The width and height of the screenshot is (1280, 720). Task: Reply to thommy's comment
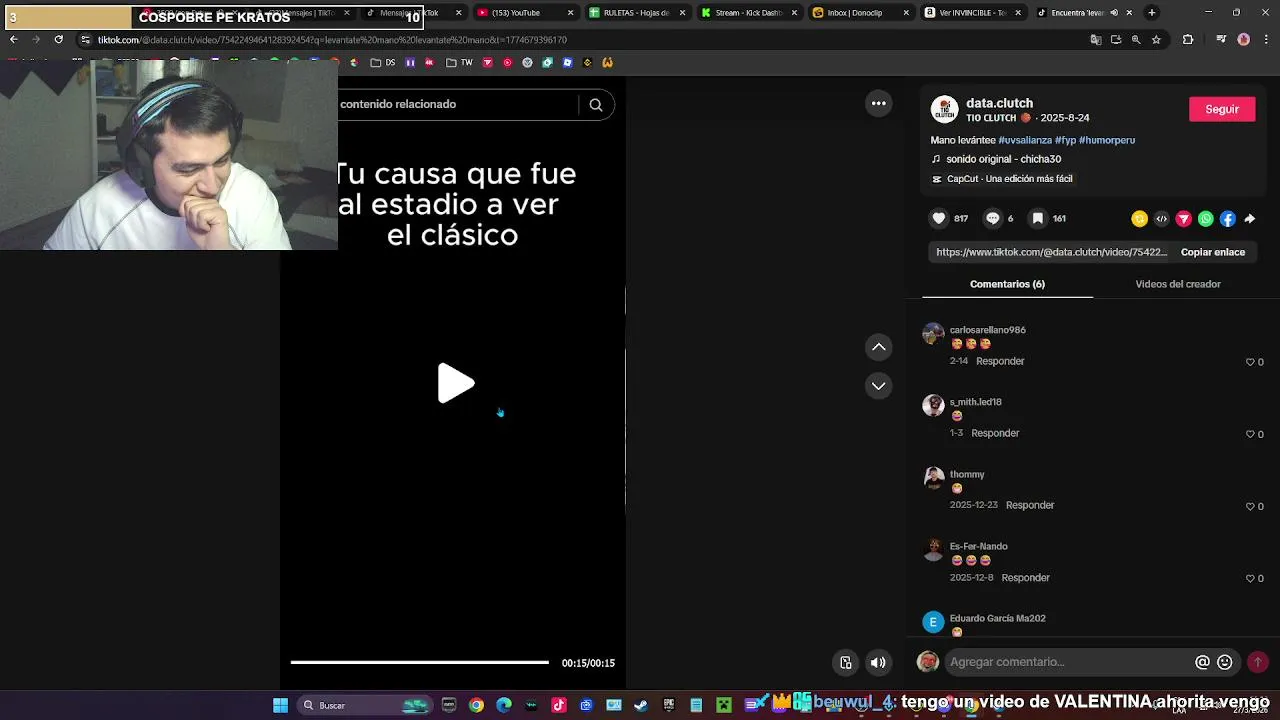[x=1030, y=505]
